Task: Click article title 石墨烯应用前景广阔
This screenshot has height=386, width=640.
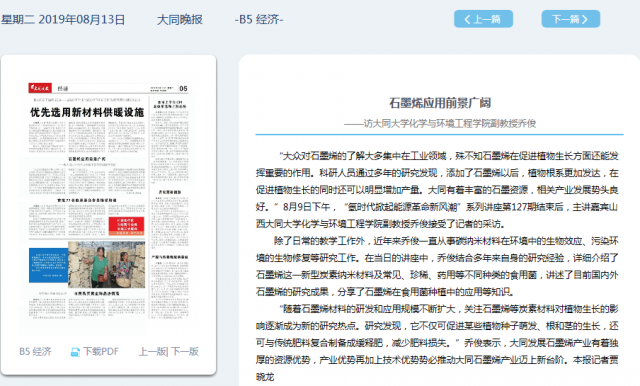Action: 440,103
